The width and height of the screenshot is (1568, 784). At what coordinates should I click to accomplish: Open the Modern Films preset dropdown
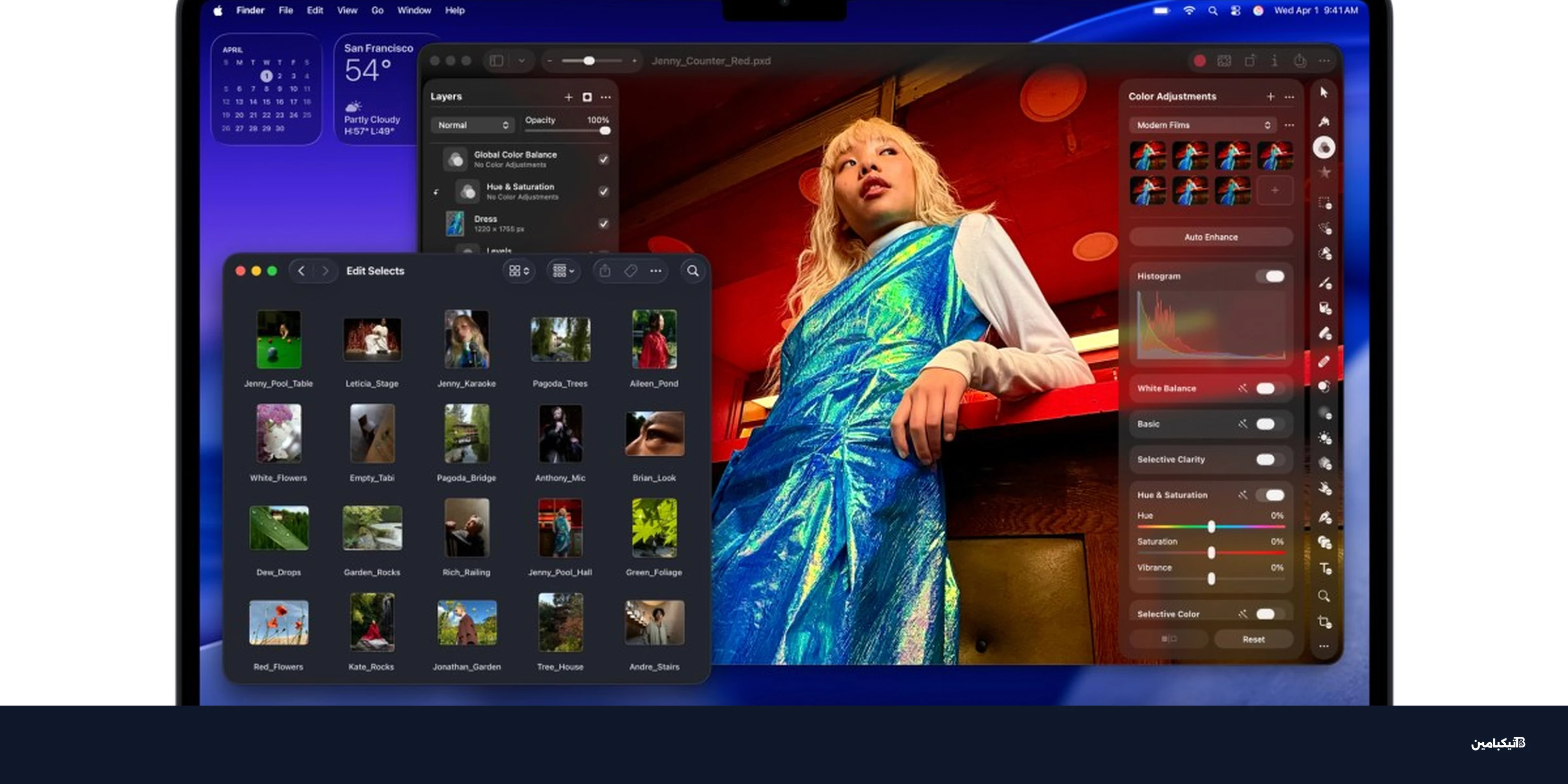(x=1202, y=125)
